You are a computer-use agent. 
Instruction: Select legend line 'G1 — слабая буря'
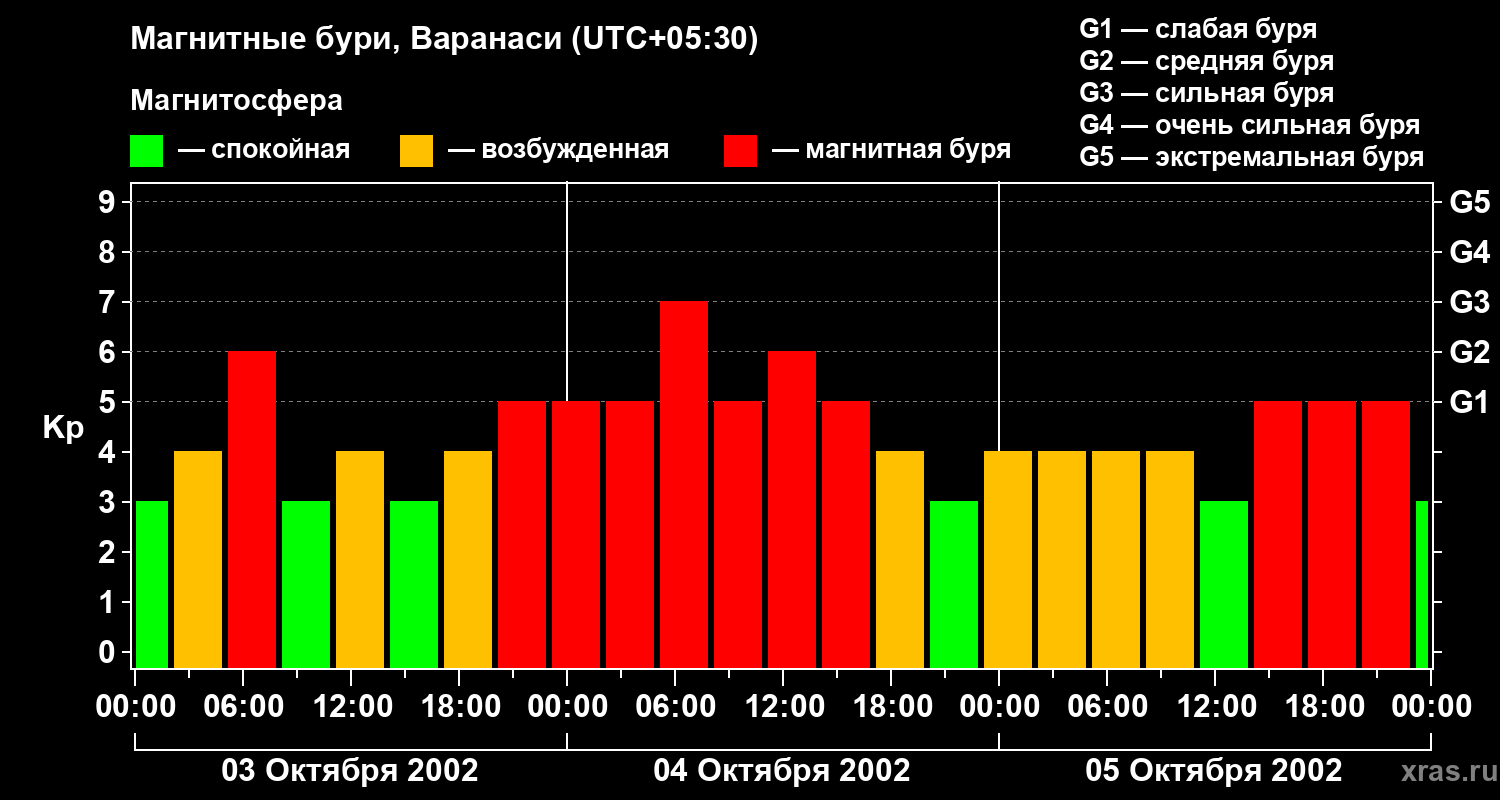click(1198, 28)
